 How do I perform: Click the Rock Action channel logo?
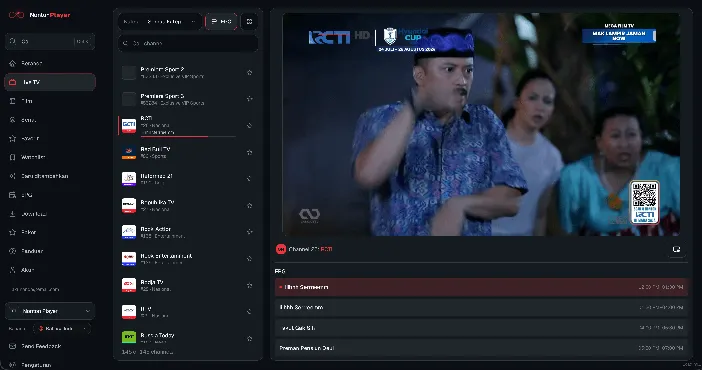(129, 232)
